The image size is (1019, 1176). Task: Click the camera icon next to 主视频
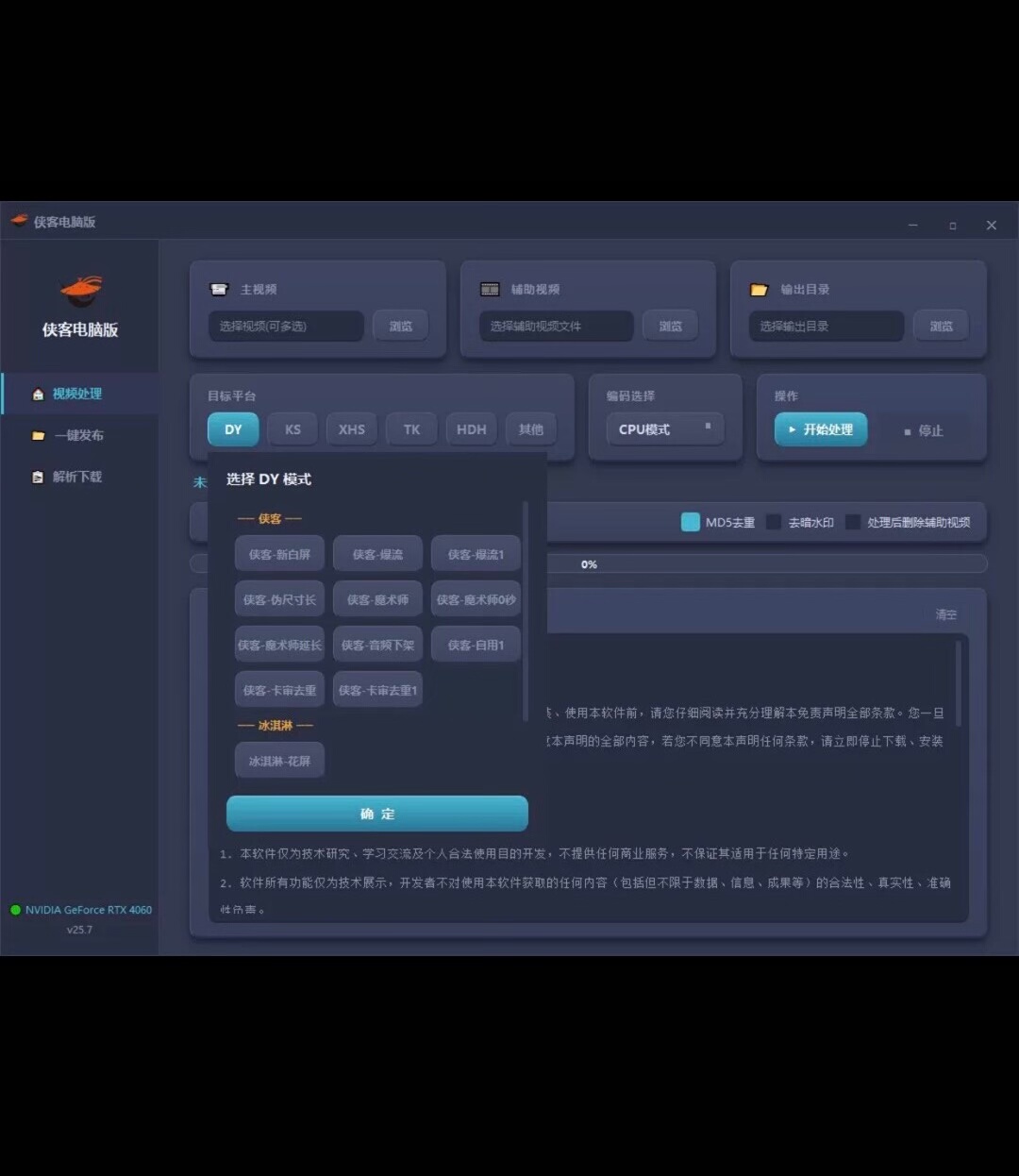click(x=219, y=289)
